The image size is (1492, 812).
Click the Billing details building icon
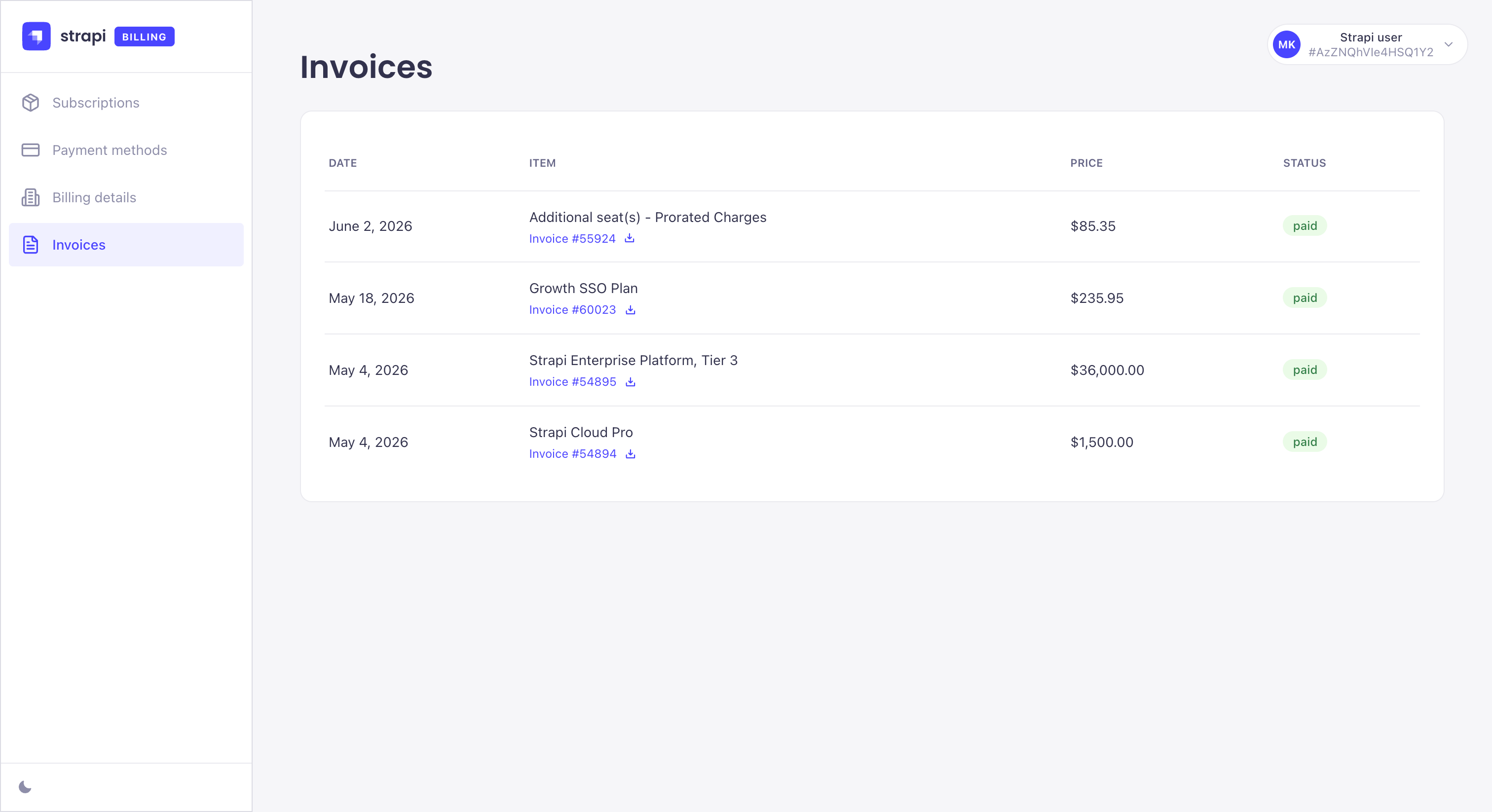[x=30, y=197]
